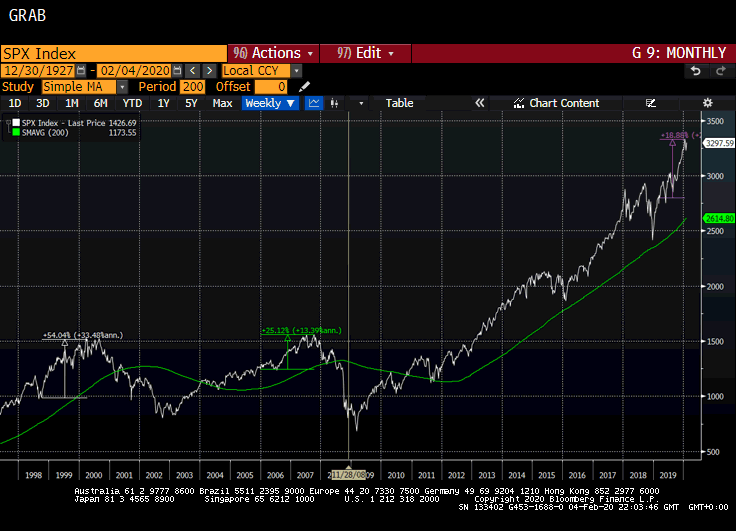Select the line chart type icon
The height and width of the screenshot is (531, 736).
(314, 103)
